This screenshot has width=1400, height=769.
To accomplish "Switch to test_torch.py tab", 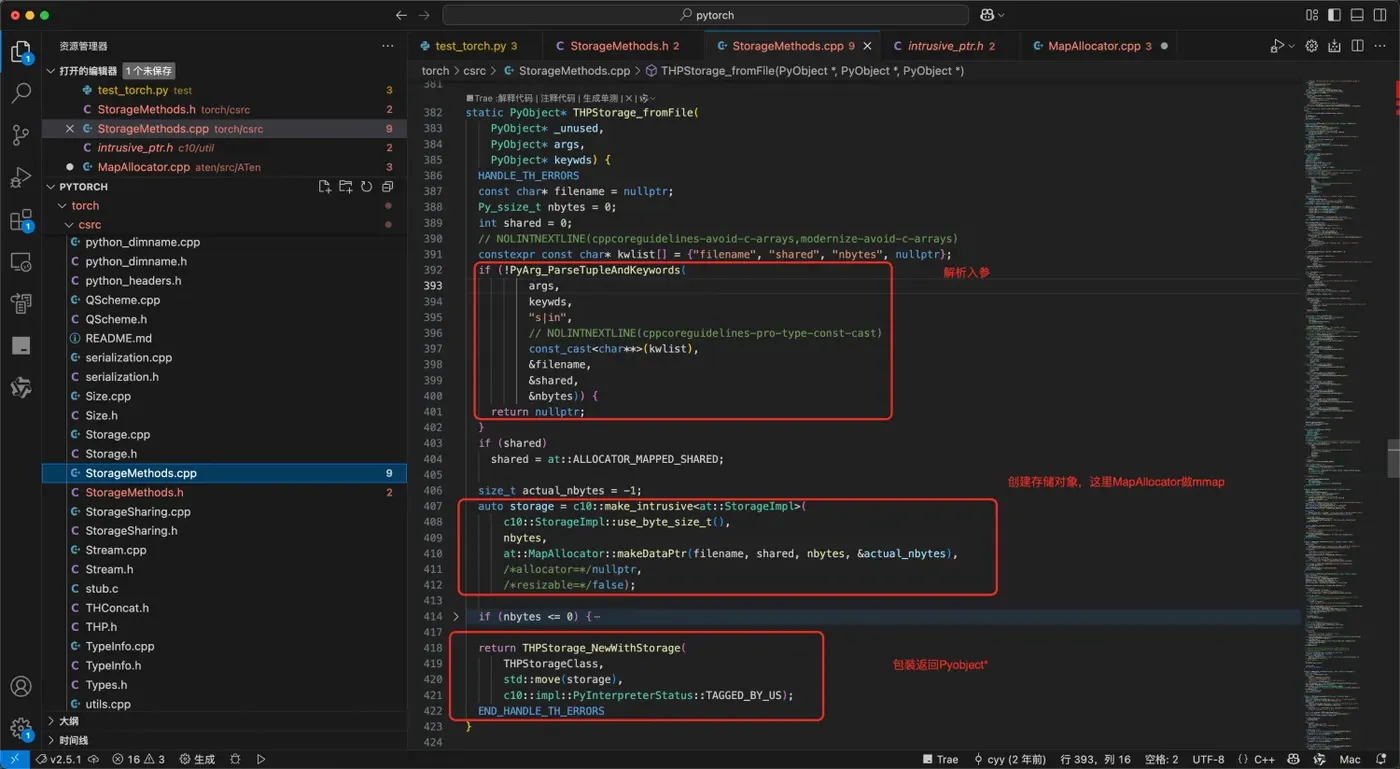I will pyautogui.click(x=475, y=46).
